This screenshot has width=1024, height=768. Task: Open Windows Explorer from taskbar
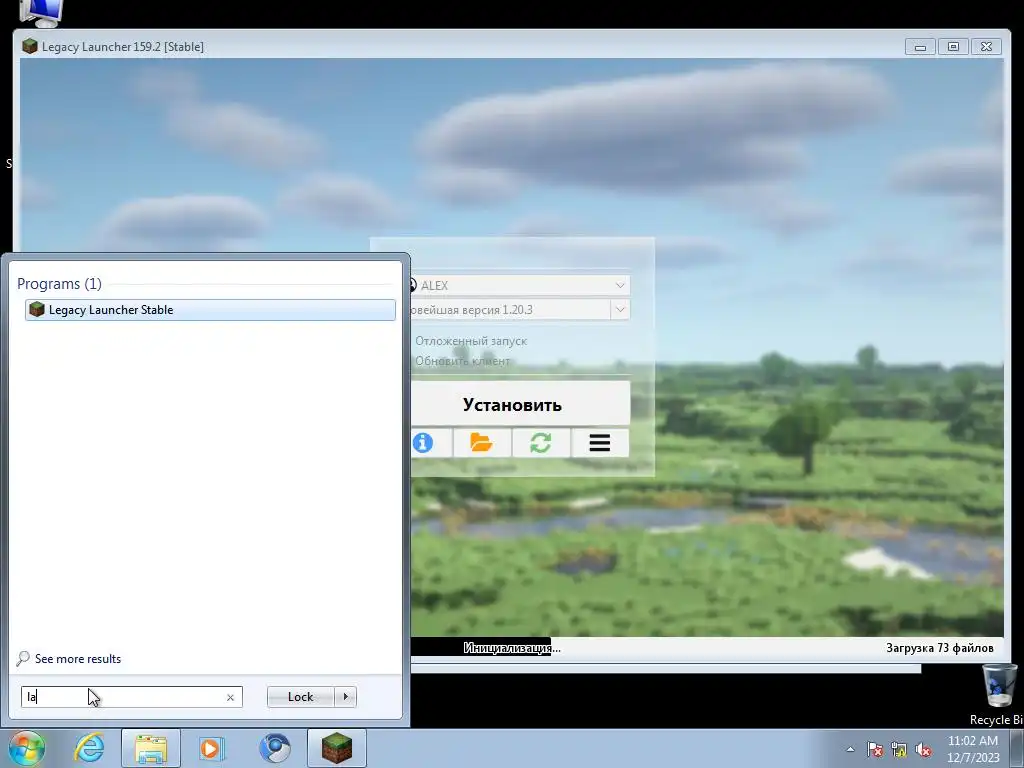[151, 748]
